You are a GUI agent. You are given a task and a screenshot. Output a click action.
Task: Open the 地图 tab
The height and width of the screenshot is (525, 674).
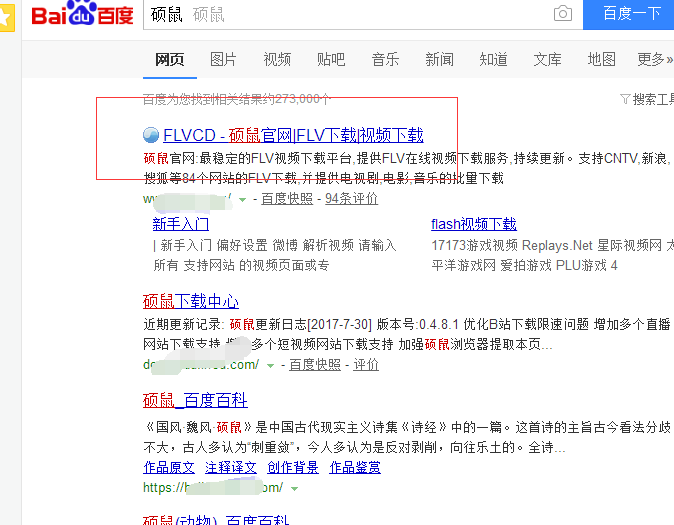click(x=601, y=59)
